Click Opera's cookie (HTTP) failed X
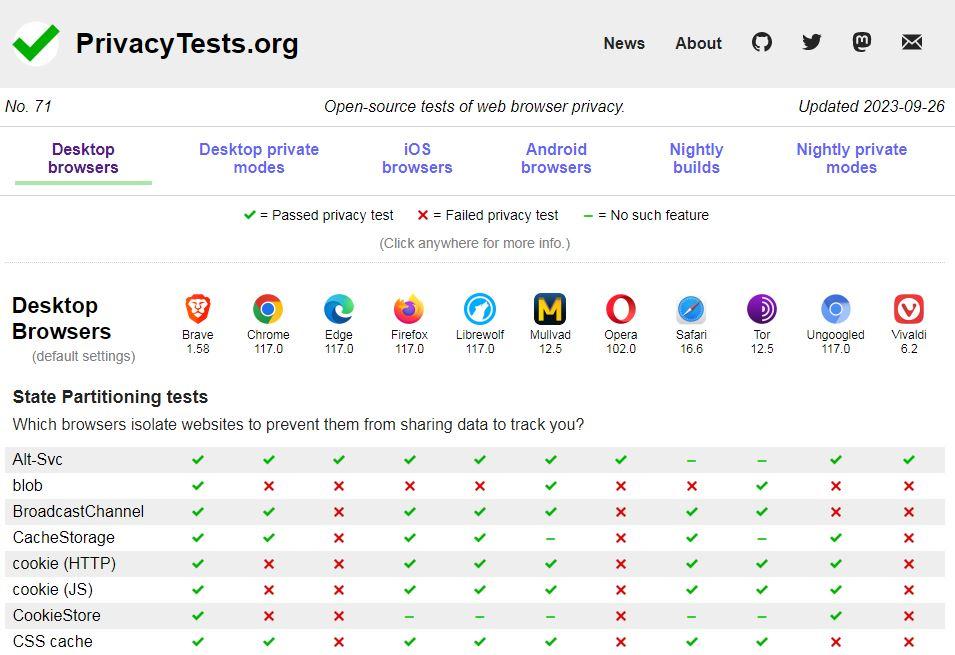 621,564
